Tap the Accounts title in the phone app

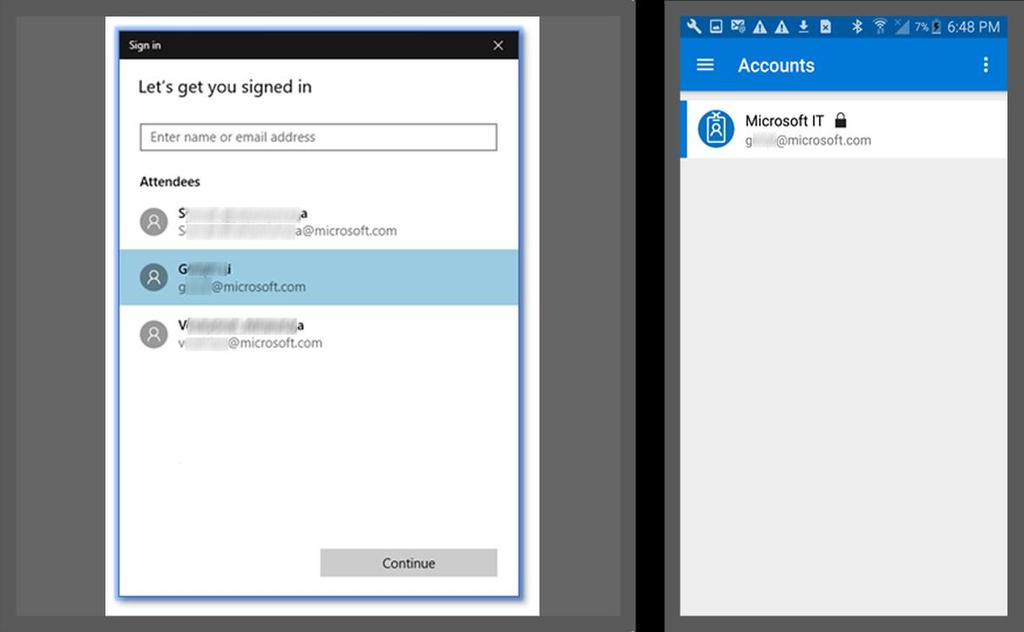(x=776, y=65)
